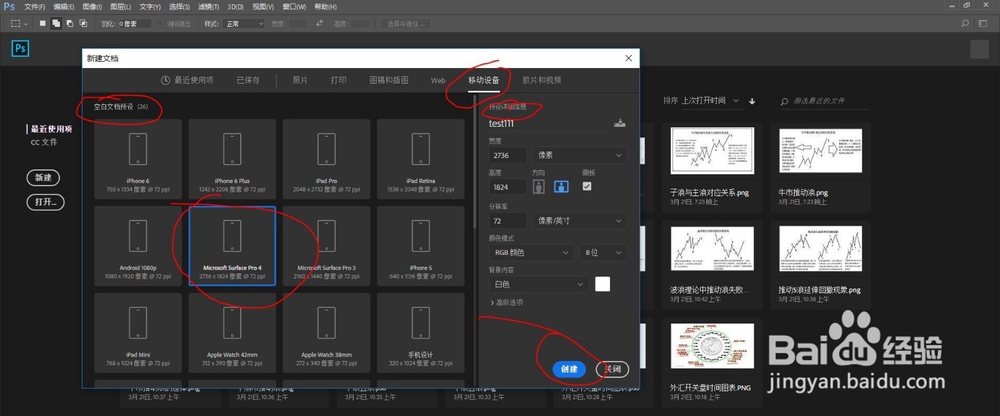Click the test111 document name field
1000x416 pixels.
pyautogui.click(x=548, y=124)
